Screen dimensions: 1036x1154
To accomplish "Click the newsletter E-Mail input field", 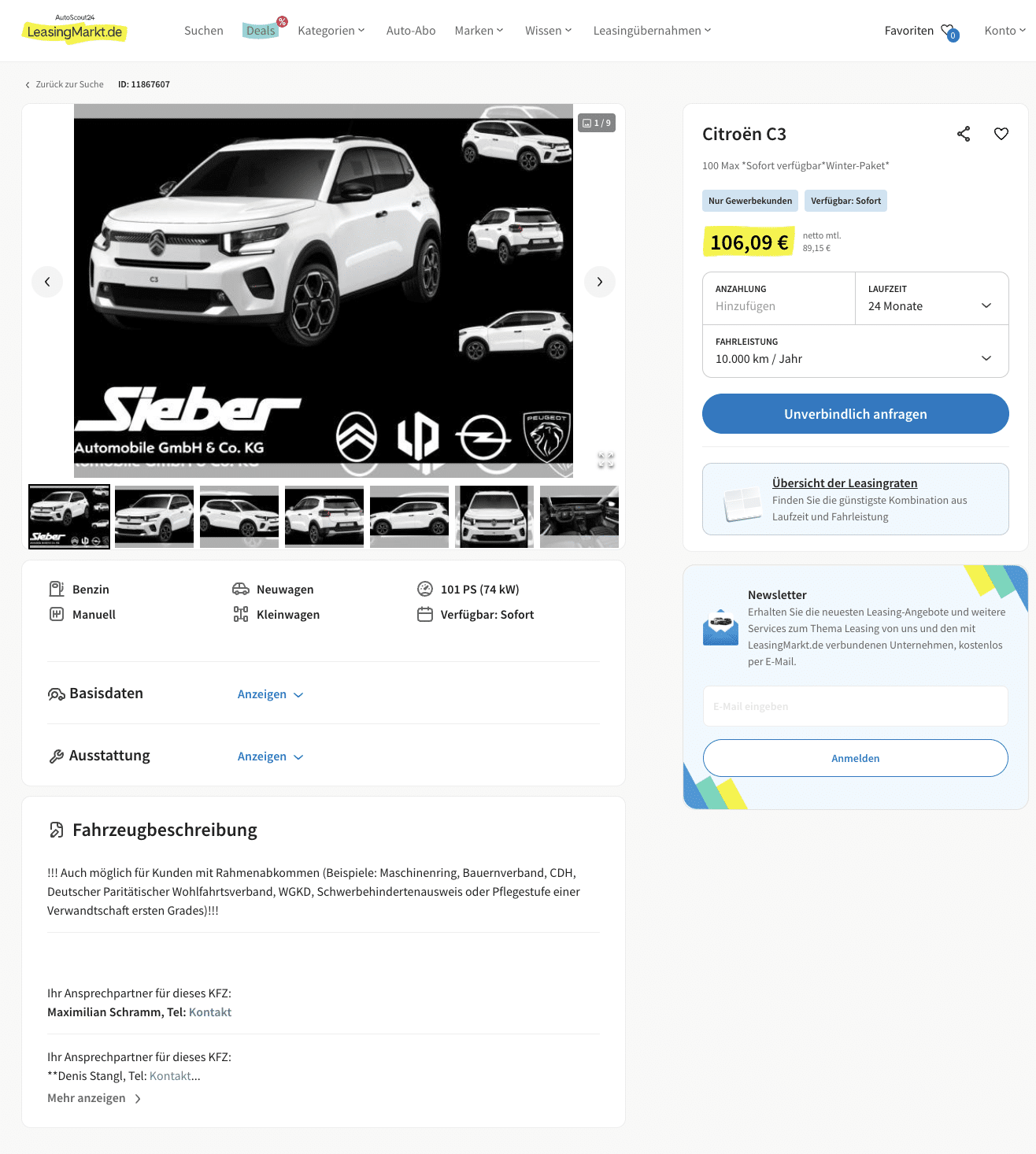I will tap(856, 706).
